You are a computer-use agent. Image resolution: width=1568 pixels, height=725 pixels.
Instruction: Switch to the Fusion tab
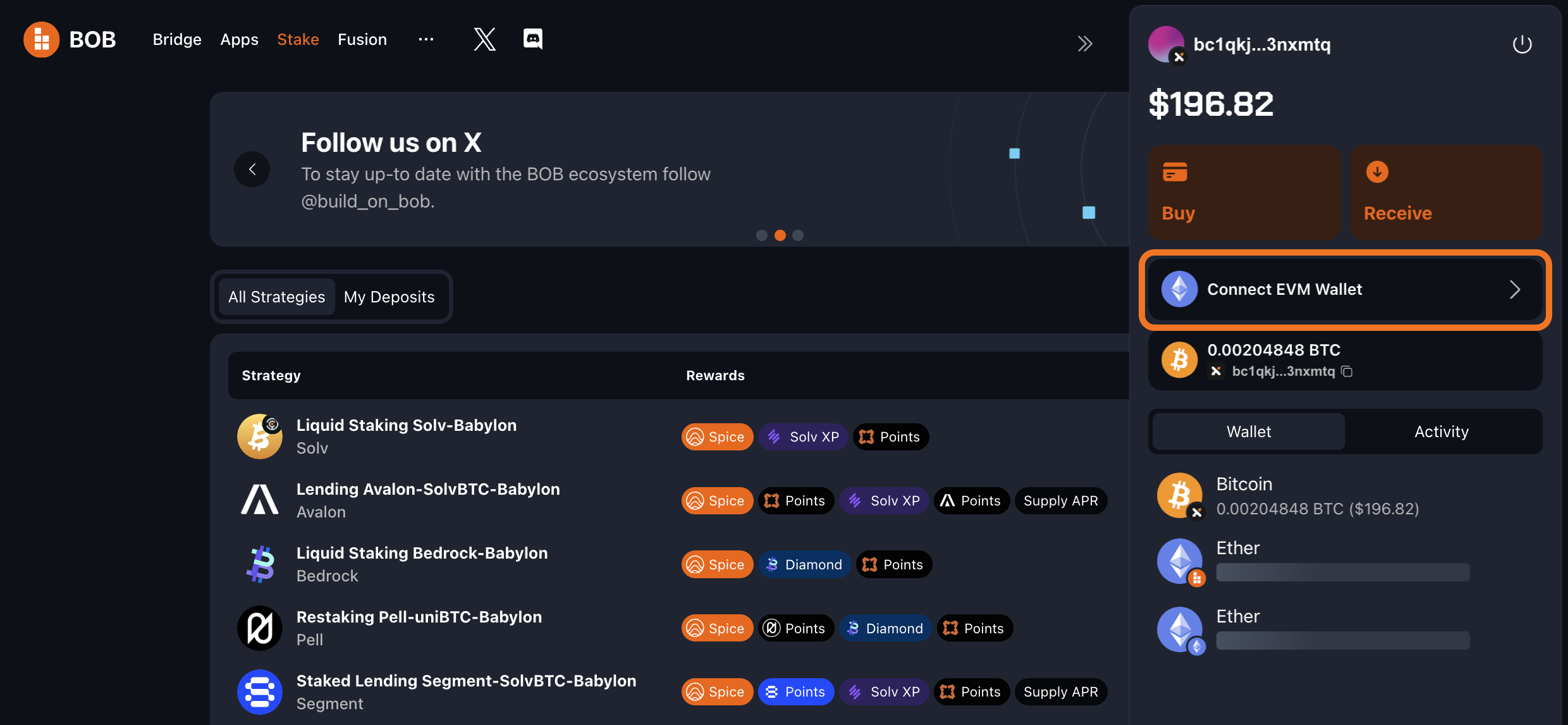coord(362,39)
